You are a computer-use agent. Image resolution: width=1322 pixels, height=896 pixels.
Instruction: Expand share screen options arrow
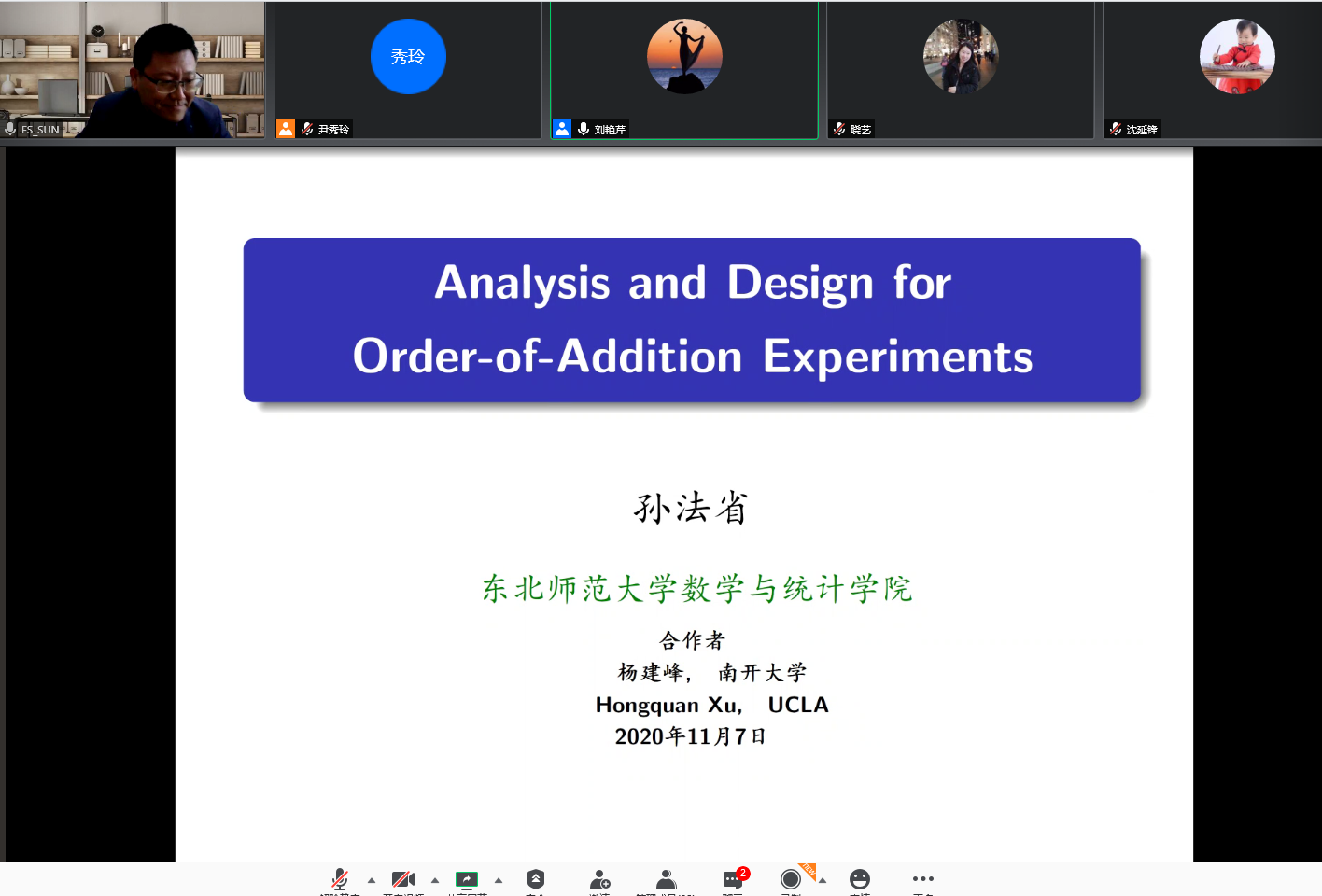499,880
